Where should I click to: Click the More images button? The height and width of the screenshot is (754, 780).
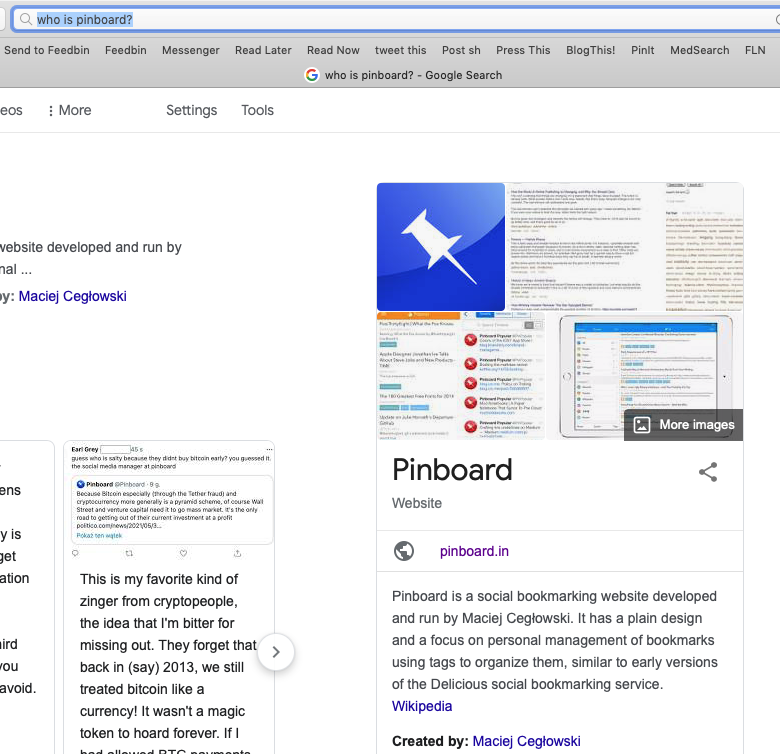tap(683, 425)
